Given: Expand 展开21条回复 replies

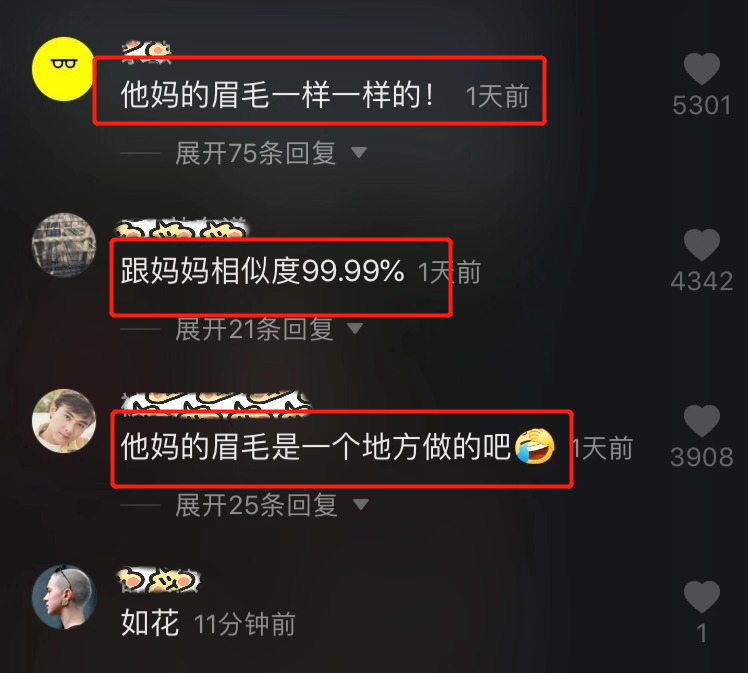Looking at the screenshot, I should click(254, 329).
